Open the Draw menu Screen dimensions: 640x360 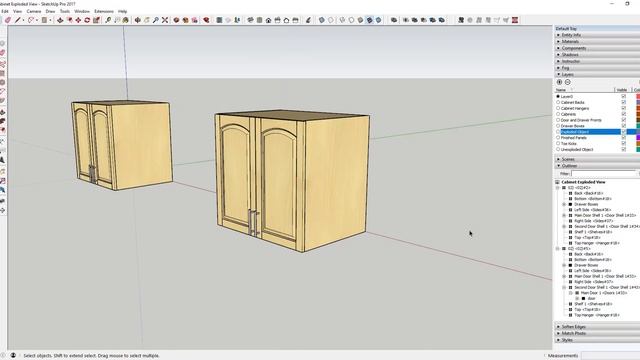[x=50, y=11]
